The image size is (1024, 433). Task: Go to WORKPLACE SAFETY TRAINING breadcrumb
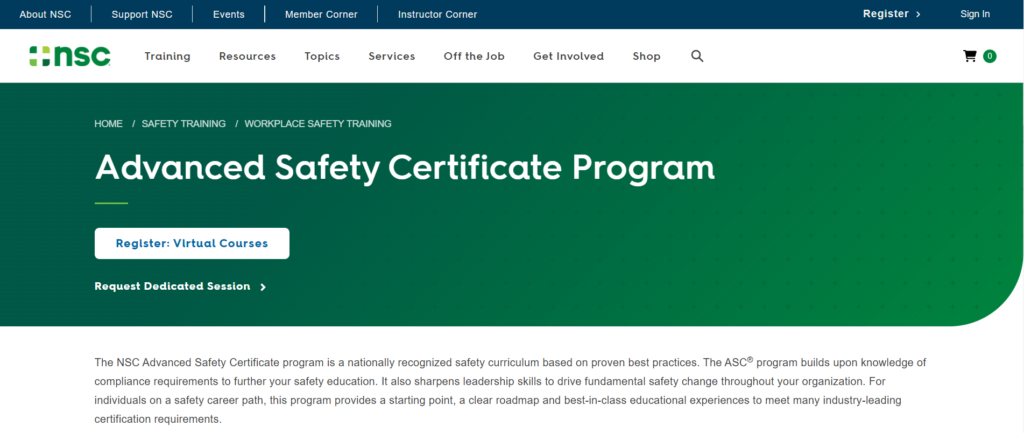pos(318,123)
